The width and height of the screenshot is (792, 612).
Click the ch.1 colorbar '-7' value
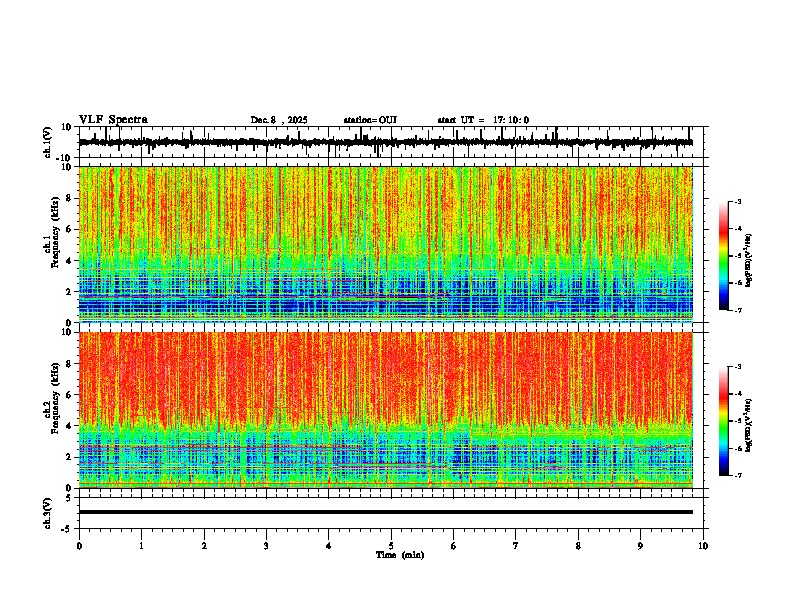[738, 310]
